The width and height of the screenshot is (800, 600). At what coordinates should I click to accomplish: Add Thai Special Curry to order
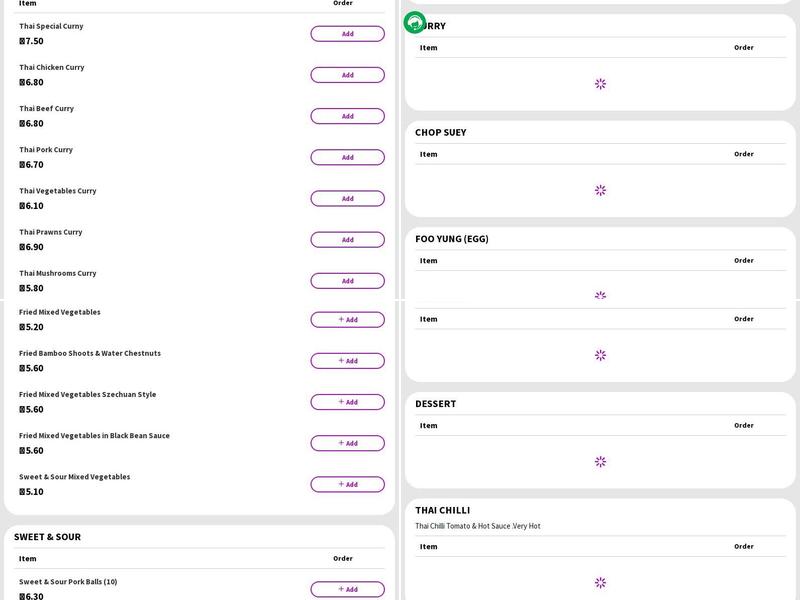[x=347, y=34]
